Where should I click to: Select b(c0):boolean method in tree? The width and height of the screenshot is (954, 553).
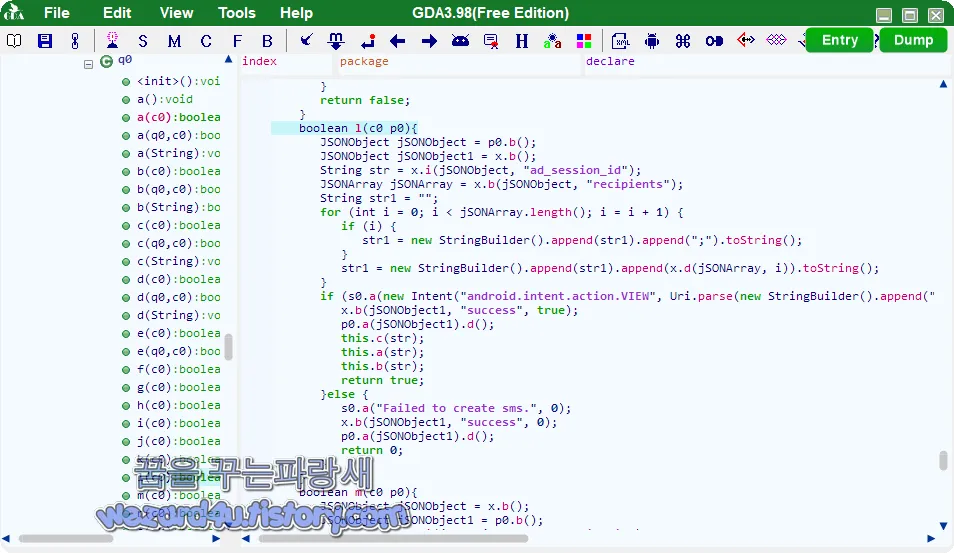click(178, 171)
